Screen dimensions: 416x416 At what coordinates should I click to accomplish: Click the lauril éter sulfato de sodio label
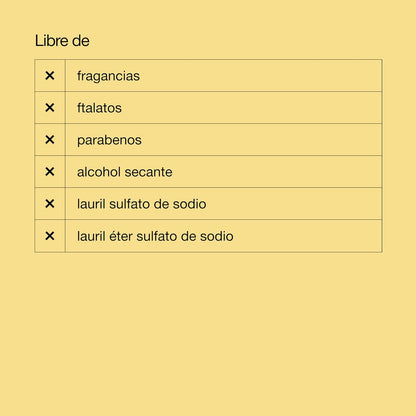pos(155,236)
